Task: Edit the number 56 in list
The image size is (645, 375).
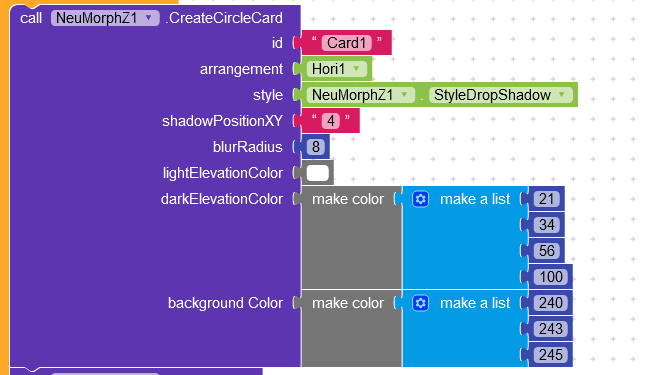Action: point(546,251)
